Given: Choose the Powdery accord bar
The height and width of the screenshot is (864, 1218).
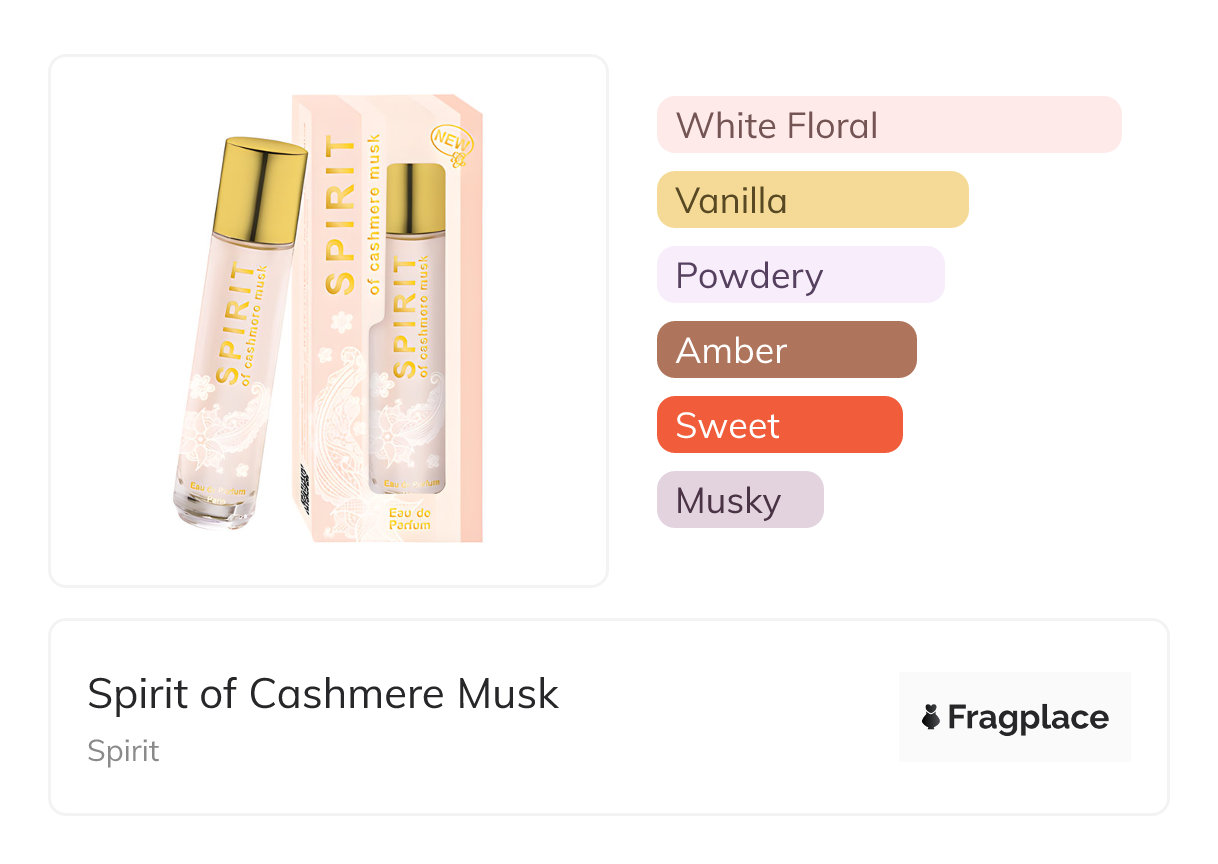Looking at the screenshot, I should click(800, 275).
